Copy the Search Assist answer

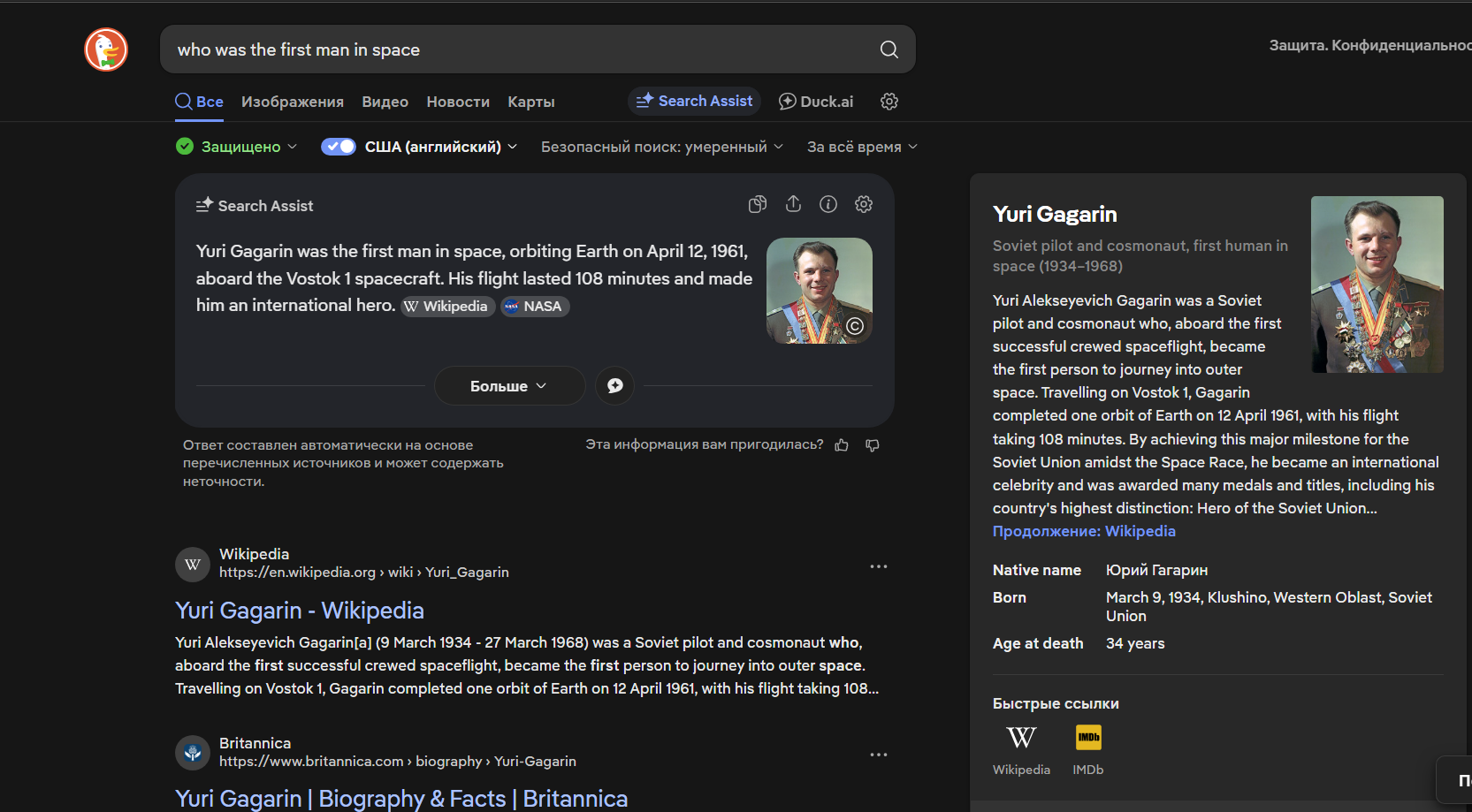[758, 205]
